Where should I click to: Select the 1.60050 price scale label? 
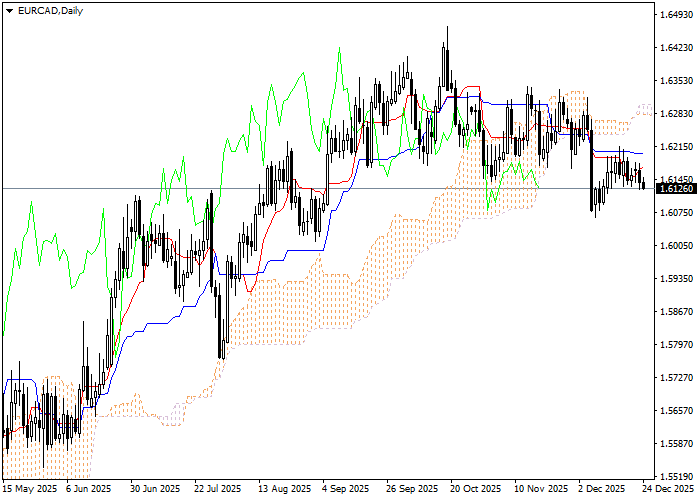coord(676,246)
